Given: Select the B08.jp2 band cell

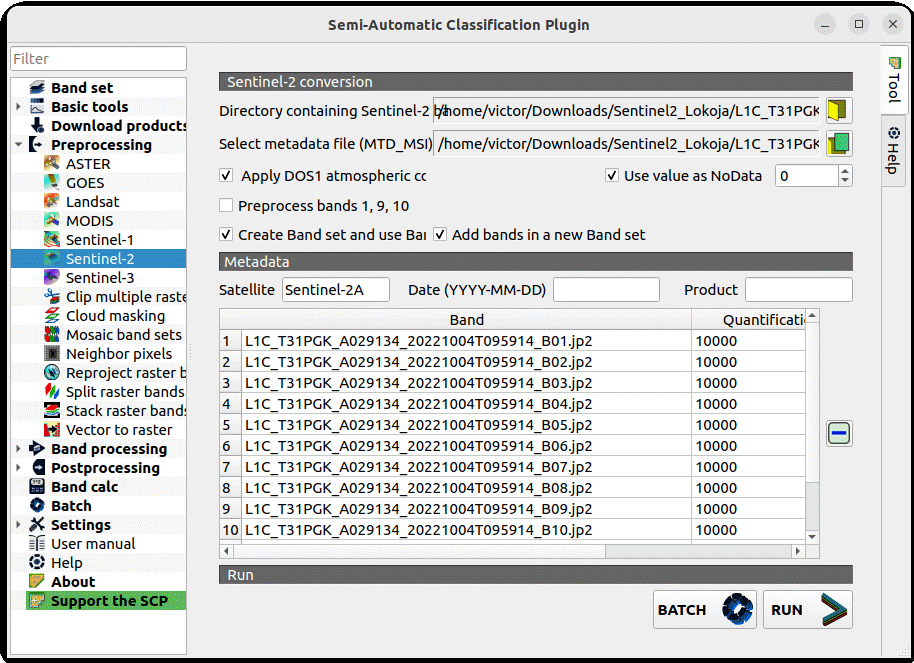Looking at the screenshot, I should pos(466,487).
